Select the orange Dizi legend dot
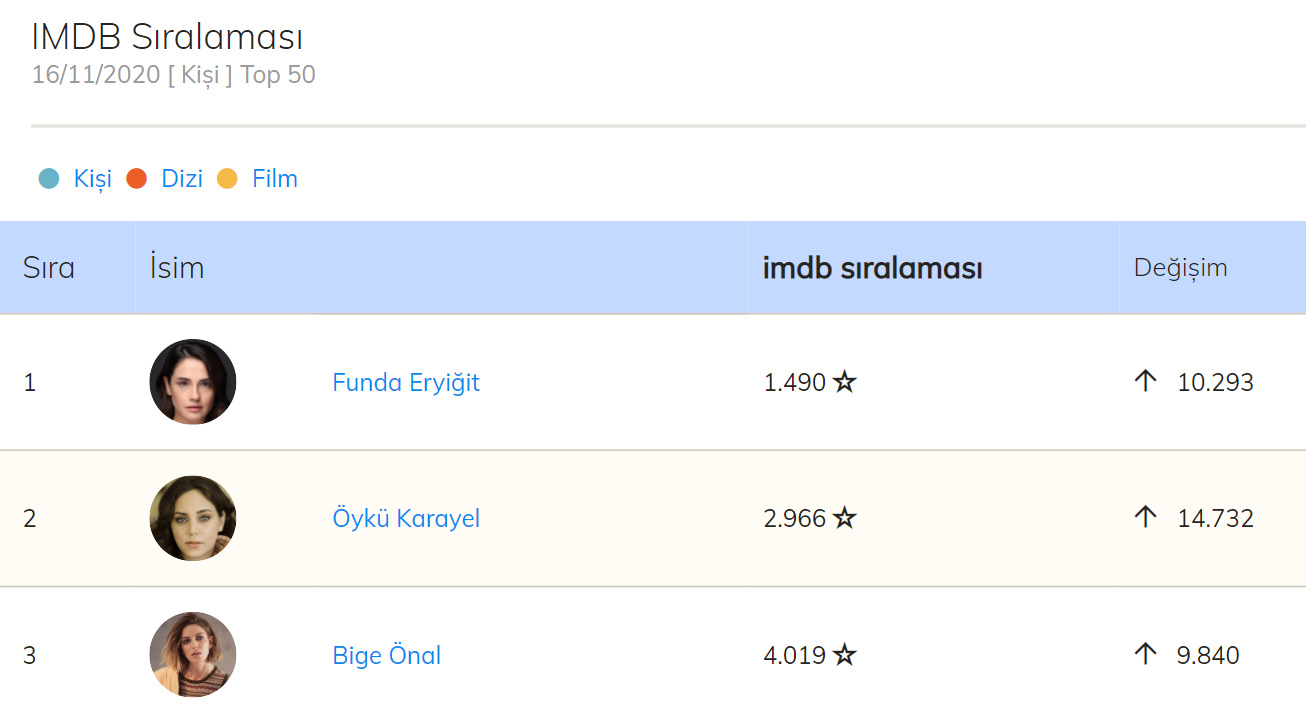The width and height of the screenshot is (1306, 718). [x=137, y=179]
